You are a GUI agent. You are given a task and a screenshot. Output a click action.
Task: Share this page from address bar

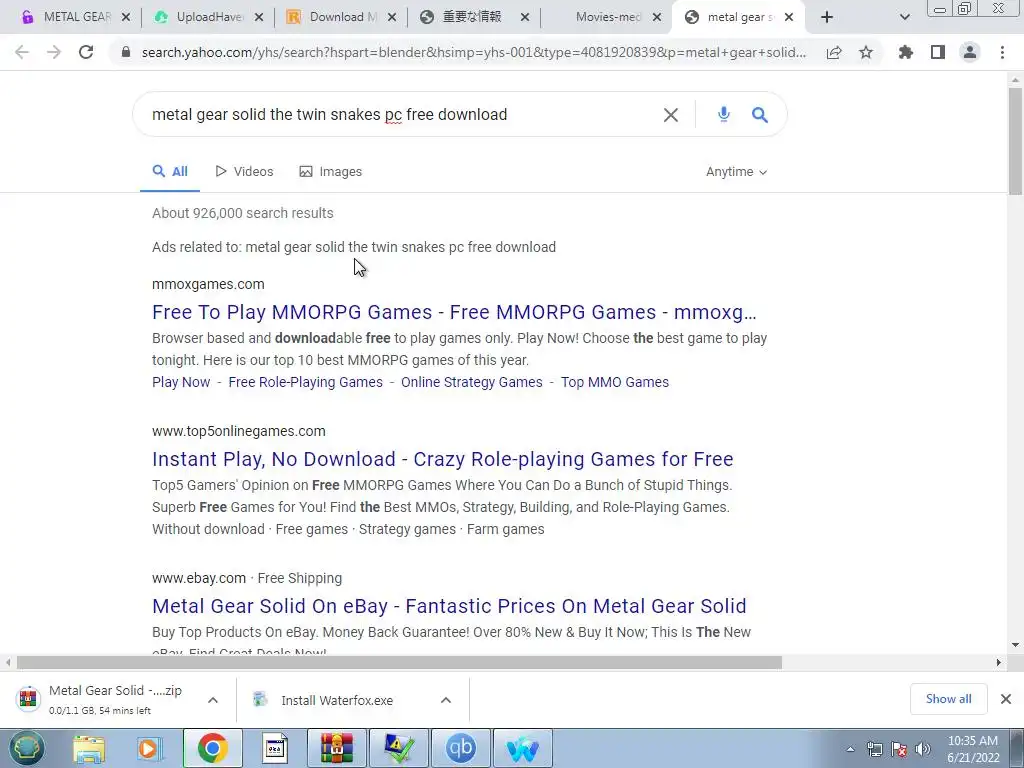834,52
